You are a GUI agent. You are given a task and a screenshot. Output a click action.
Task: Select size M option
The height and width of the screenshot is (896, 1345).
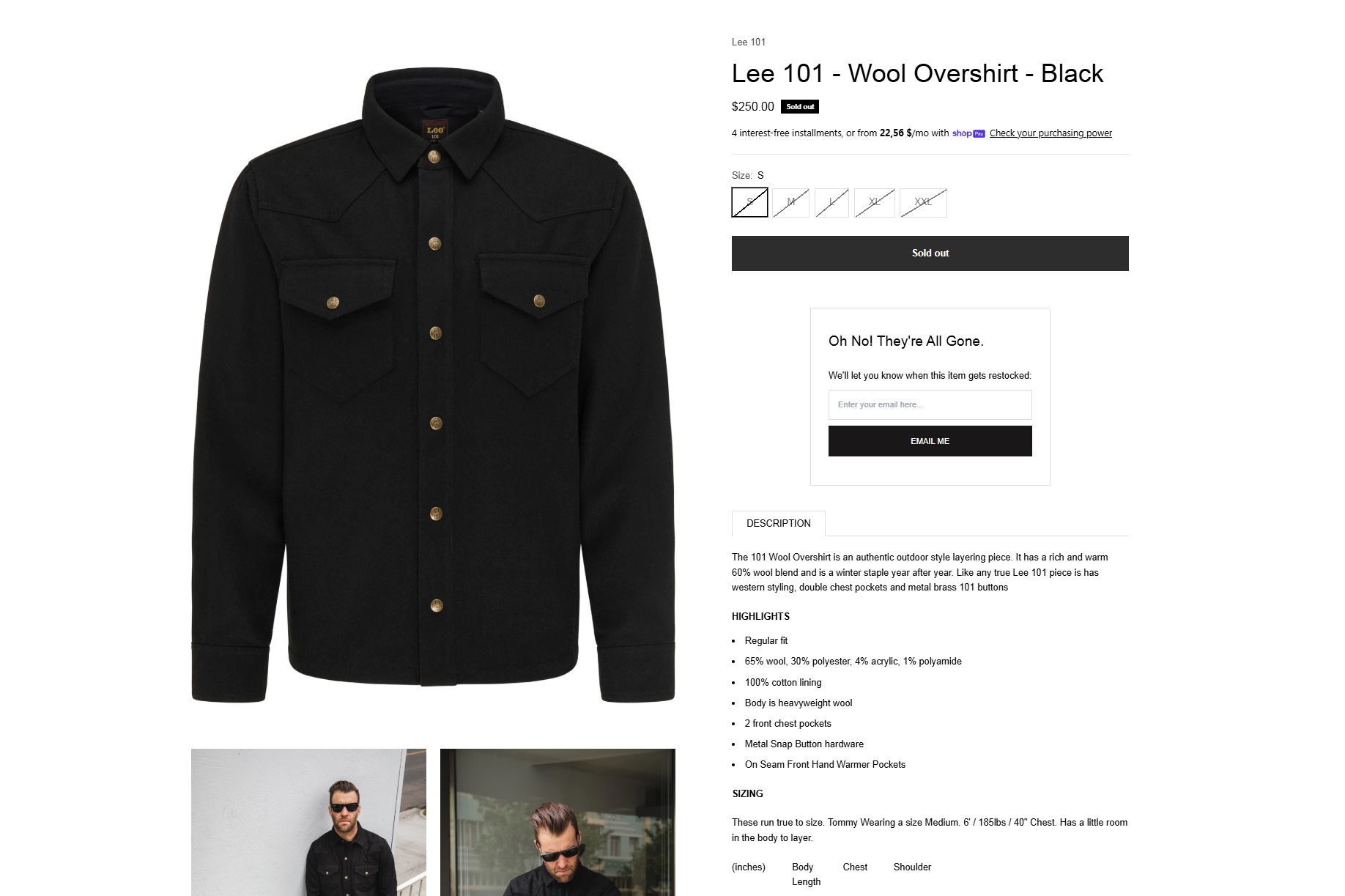click(x=790, y=202)
